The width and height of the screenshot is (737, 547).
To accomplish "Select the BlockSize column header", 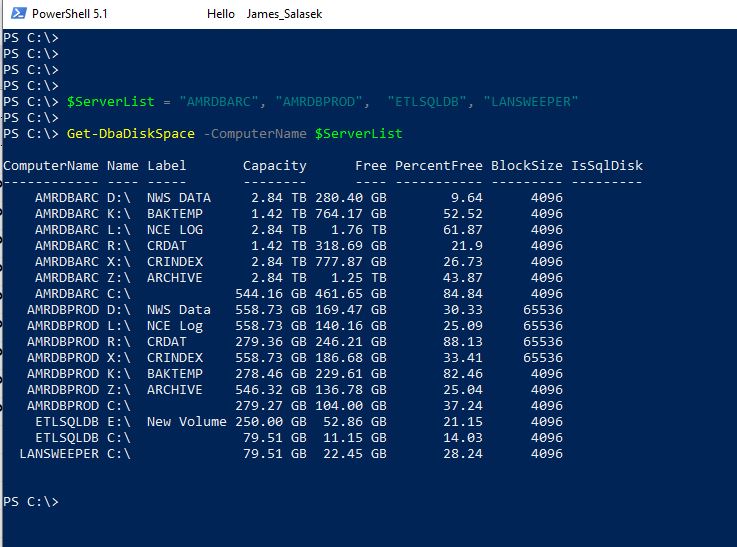I will 526,165.
